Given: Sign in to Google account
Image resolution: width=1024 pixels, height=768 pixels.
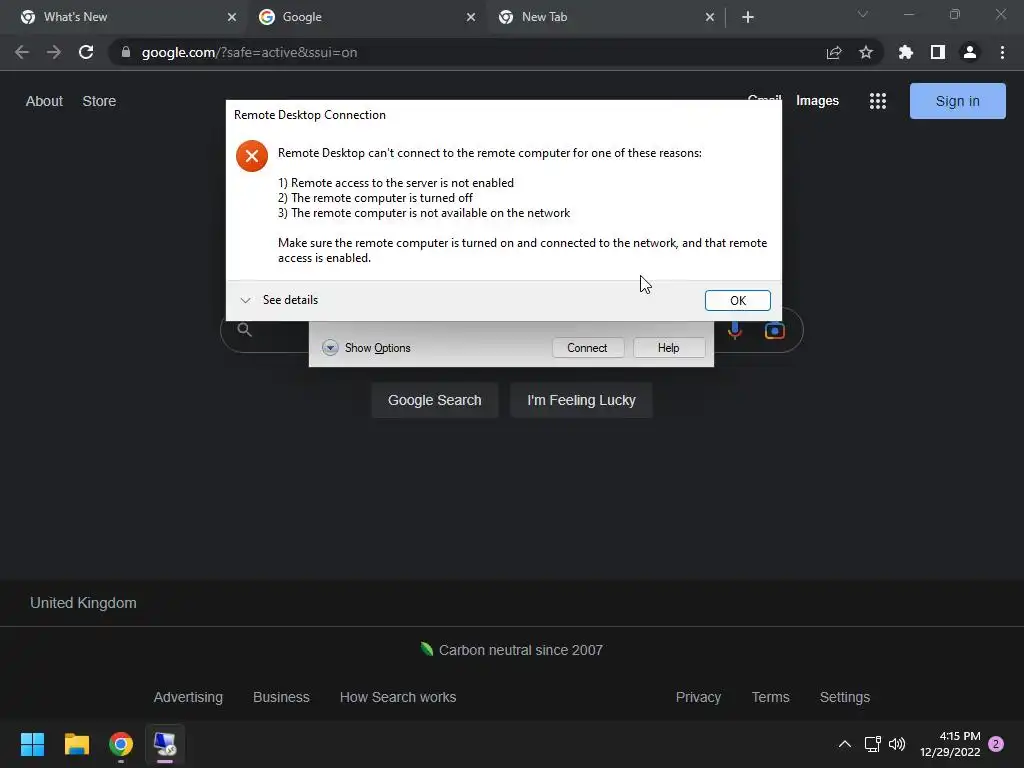Looking at the screenshot, I should [x=957, y=101].
